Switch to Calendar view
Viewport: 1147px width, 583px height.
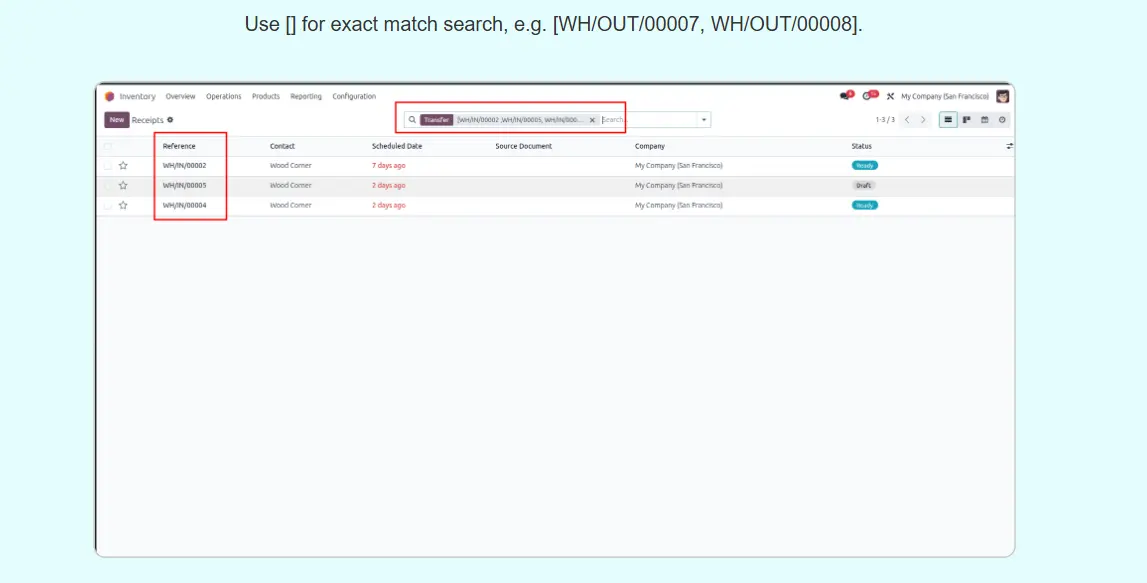click(x=984, y=120)
